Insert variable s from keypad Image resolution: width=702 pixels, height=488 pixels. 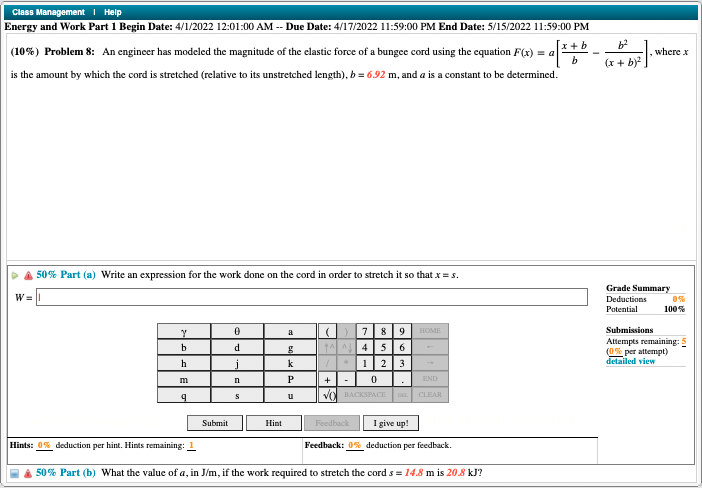click(237, 395)
